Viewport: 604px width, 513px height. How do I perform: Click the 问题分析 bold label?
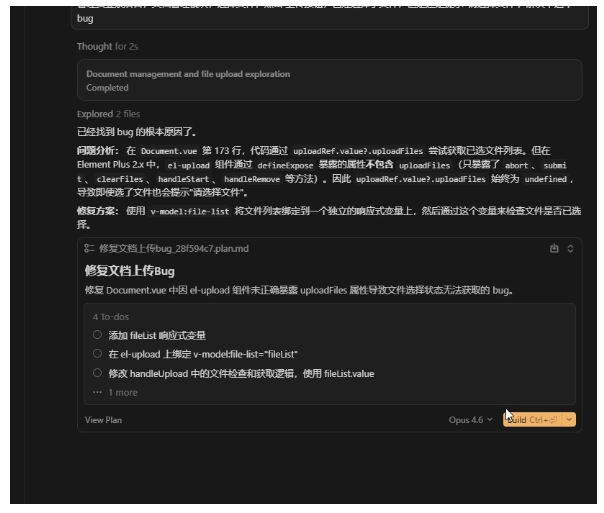tap(97, 151)
